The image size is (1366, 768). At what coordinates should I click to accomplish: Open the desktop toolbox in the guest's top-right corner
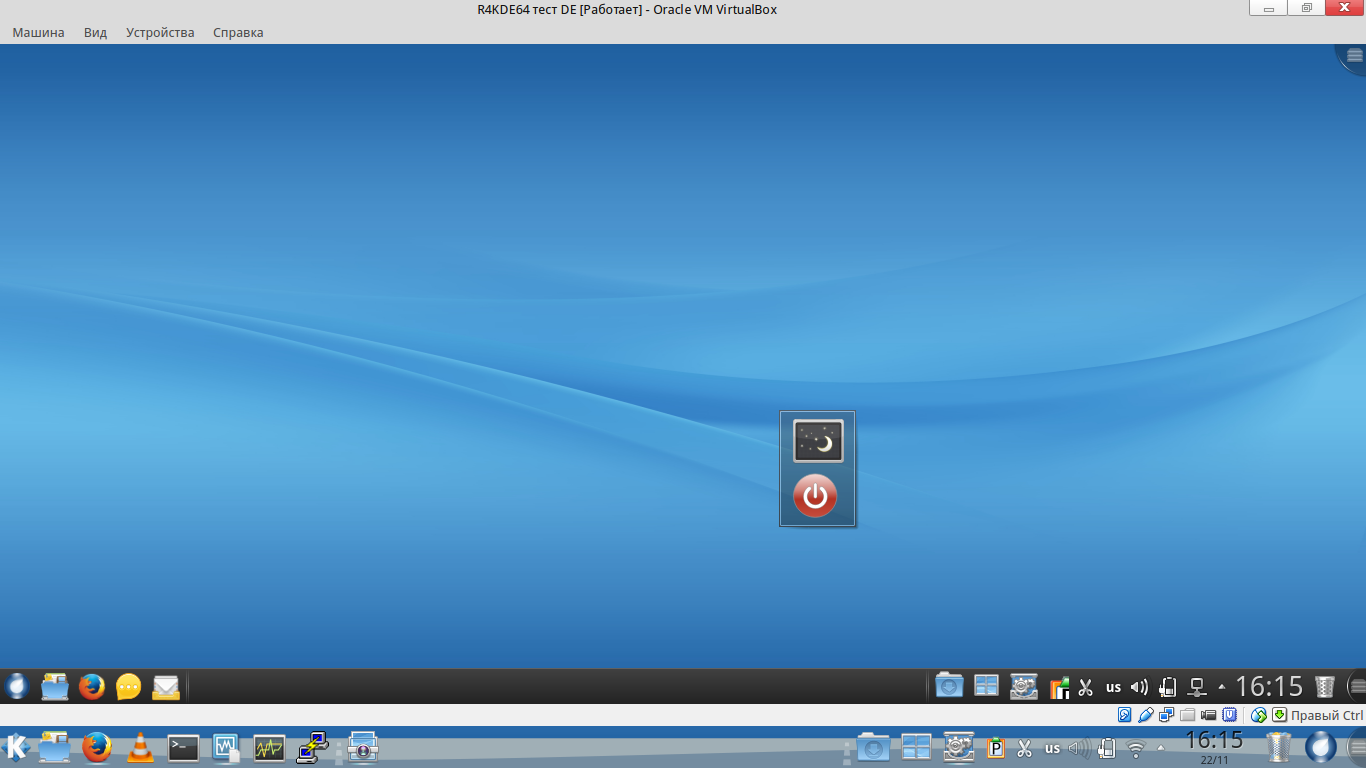tap(1353, 56)
